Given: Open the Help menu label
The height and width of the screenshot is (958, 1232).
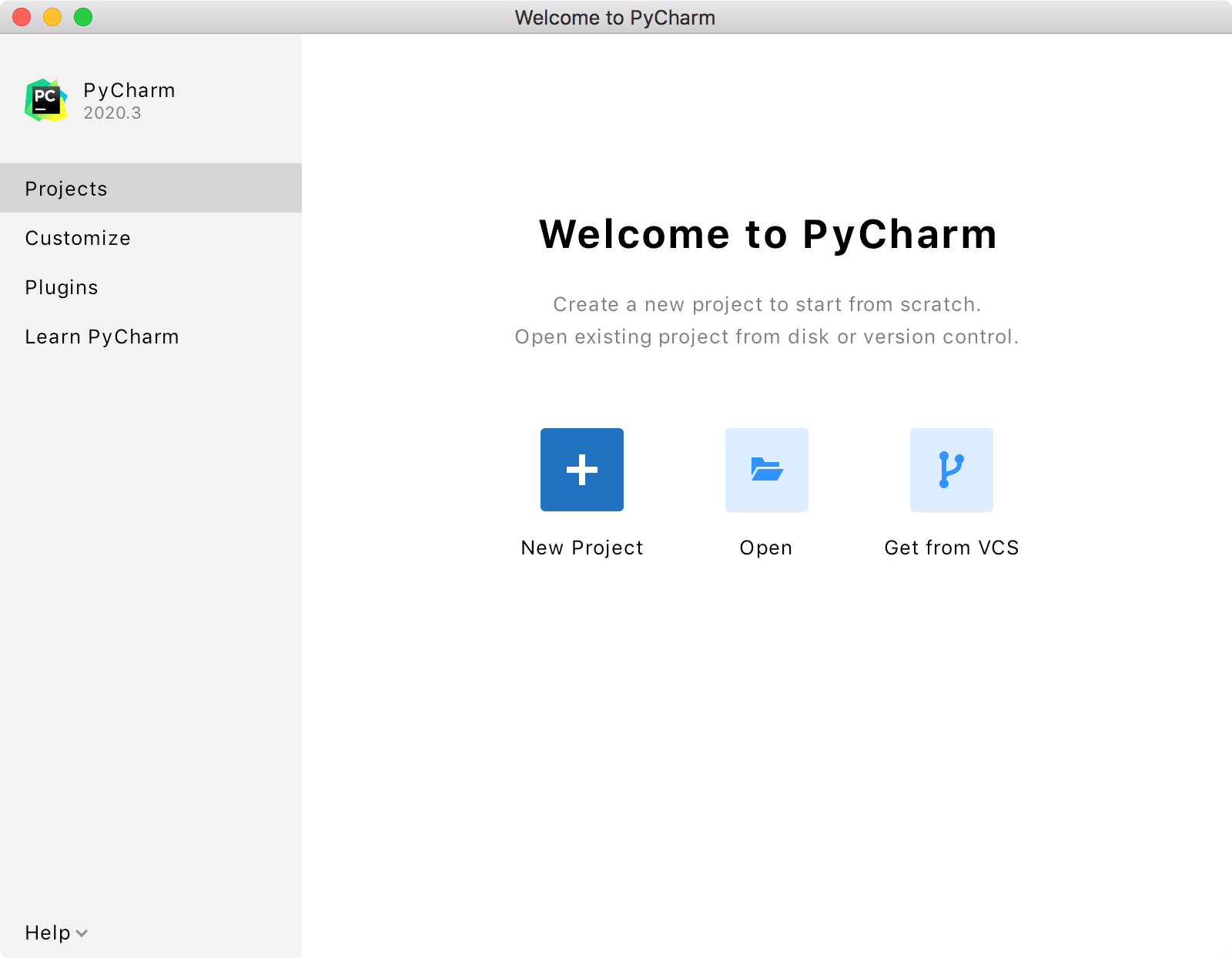Looking at the screenshot, I should point(48,933).
